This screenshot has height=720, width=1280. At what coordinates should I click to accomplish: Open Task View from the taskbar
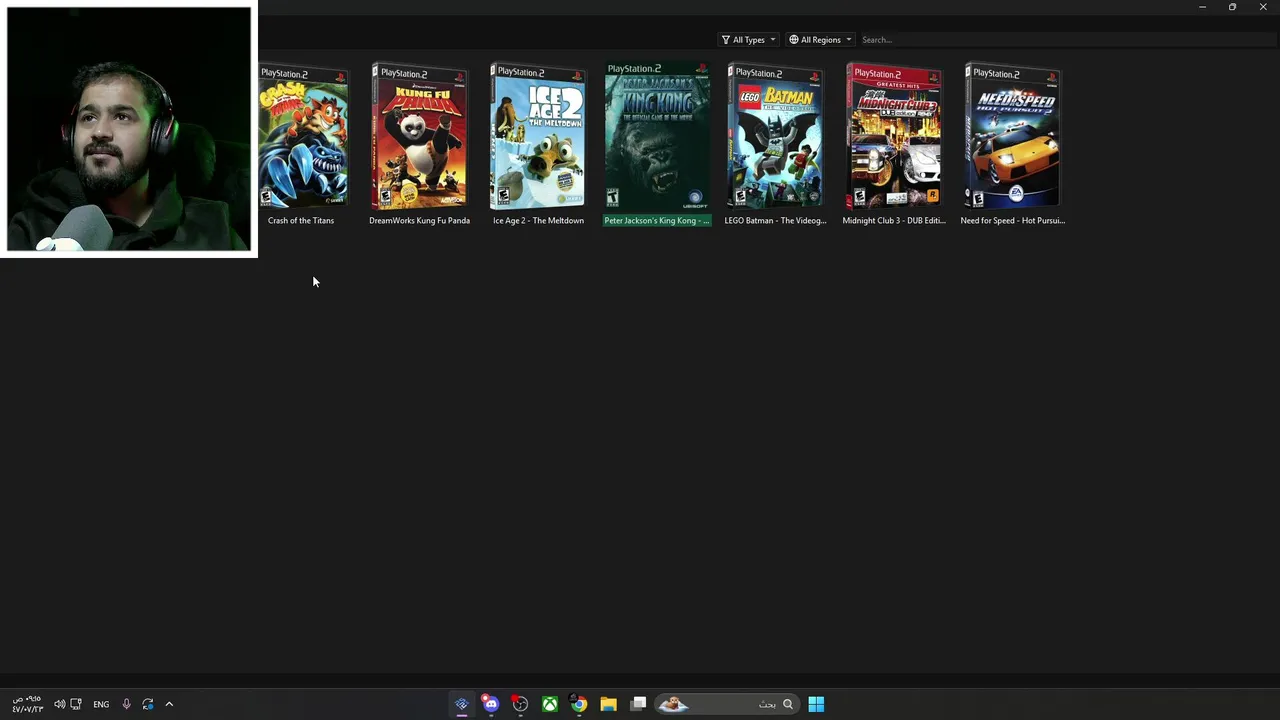(x=638, y=704)
